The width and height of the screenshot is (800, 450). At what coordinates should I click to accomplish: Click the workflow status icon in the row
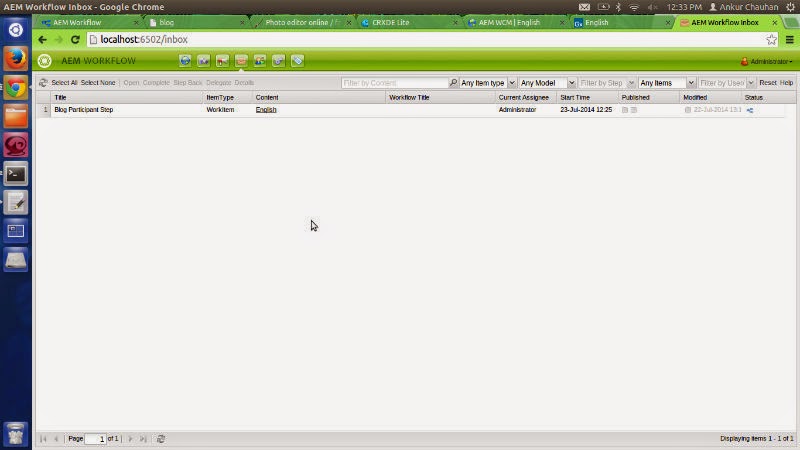(x=749, y=110)
